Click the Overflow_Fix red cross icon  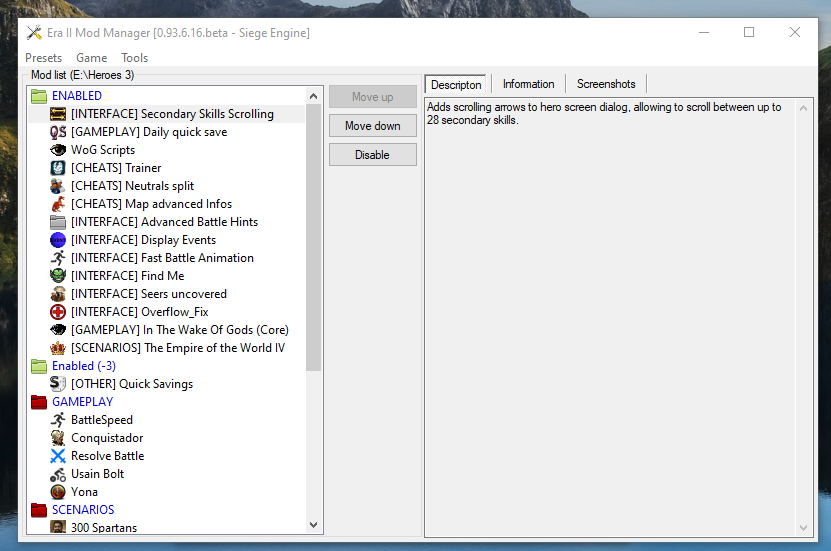[x=58, y=312]
